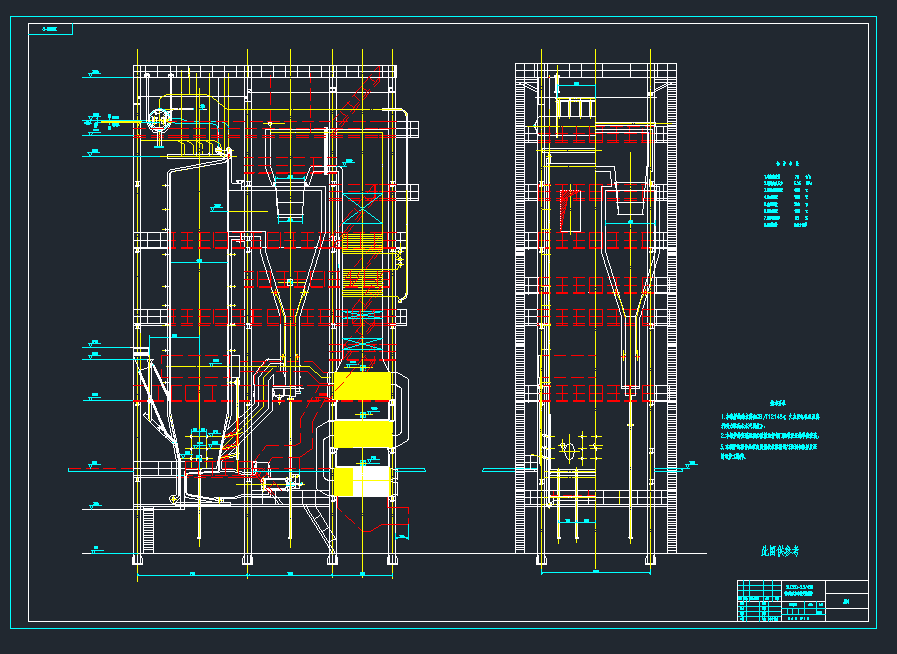
Task: Click the diamond-shaped symbol in lower right view
Action: coord(566,450)
